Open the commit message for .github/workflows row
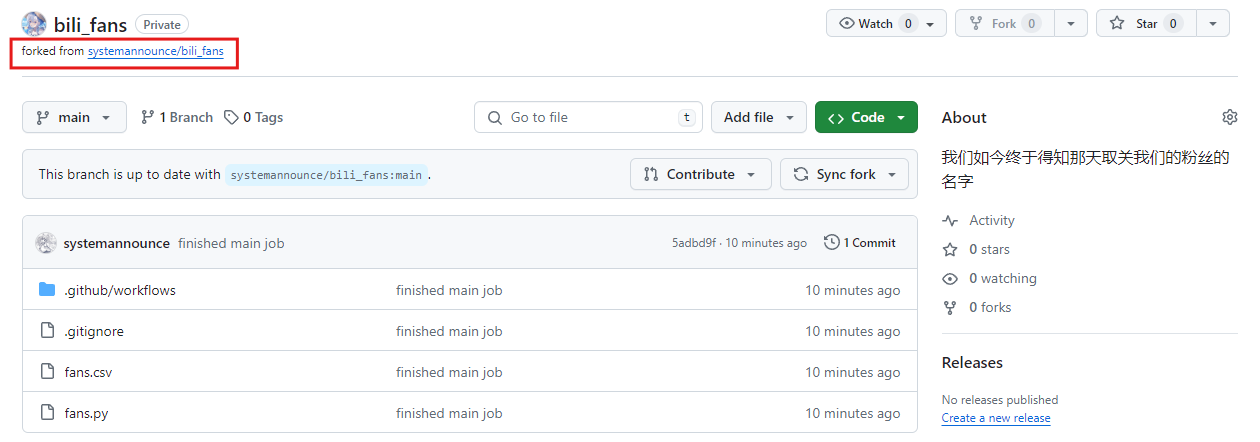1260x442 pixels. pyautogui.click(x=449, y=290)
